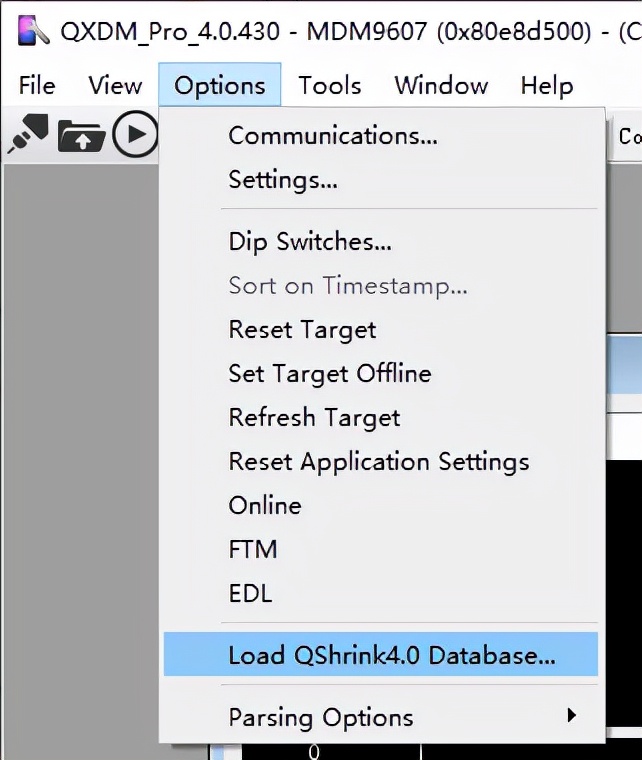The height and width of the screenshot is (760, 642).
Task: Select the FTM mode entry
Action: (x=380, y=550)
